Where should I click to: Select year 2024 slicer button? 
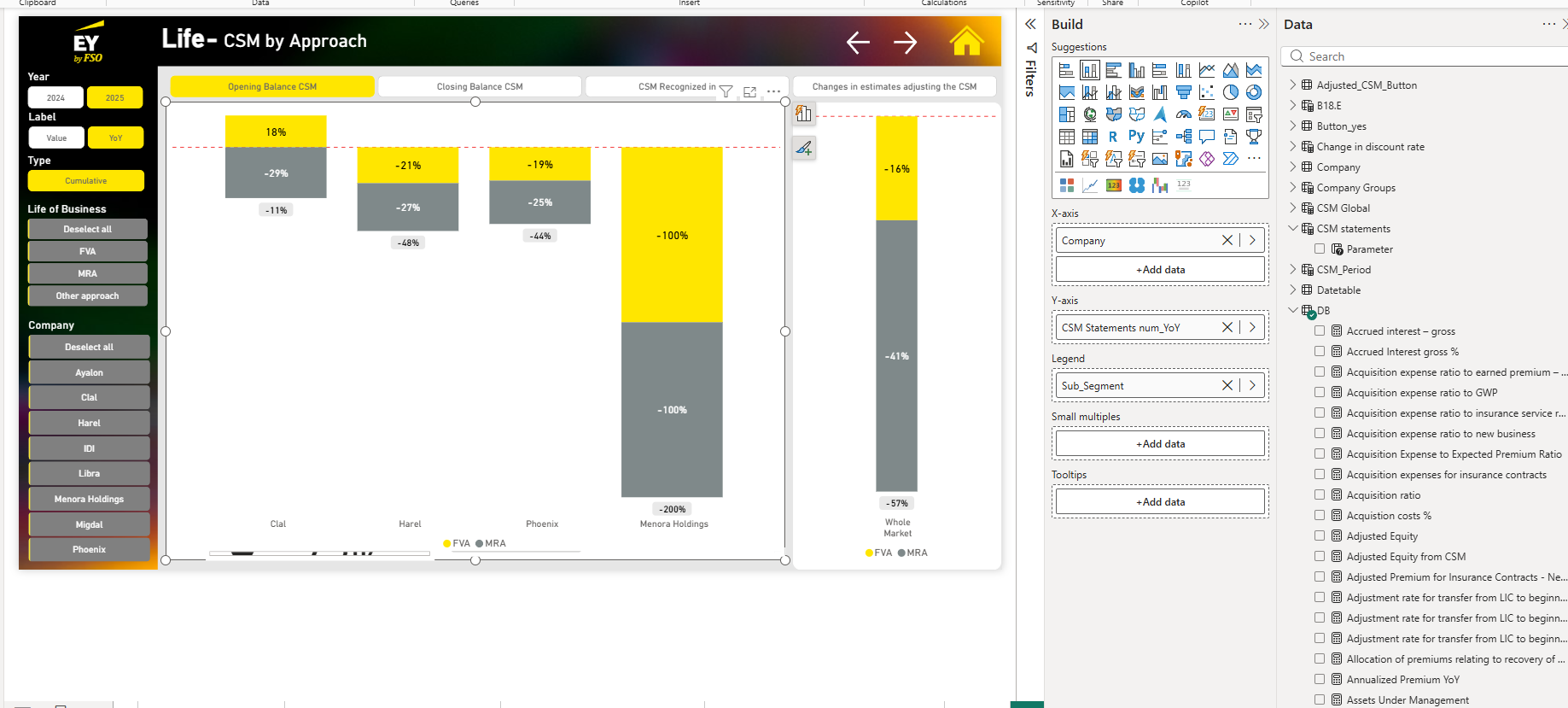point(55,97)
